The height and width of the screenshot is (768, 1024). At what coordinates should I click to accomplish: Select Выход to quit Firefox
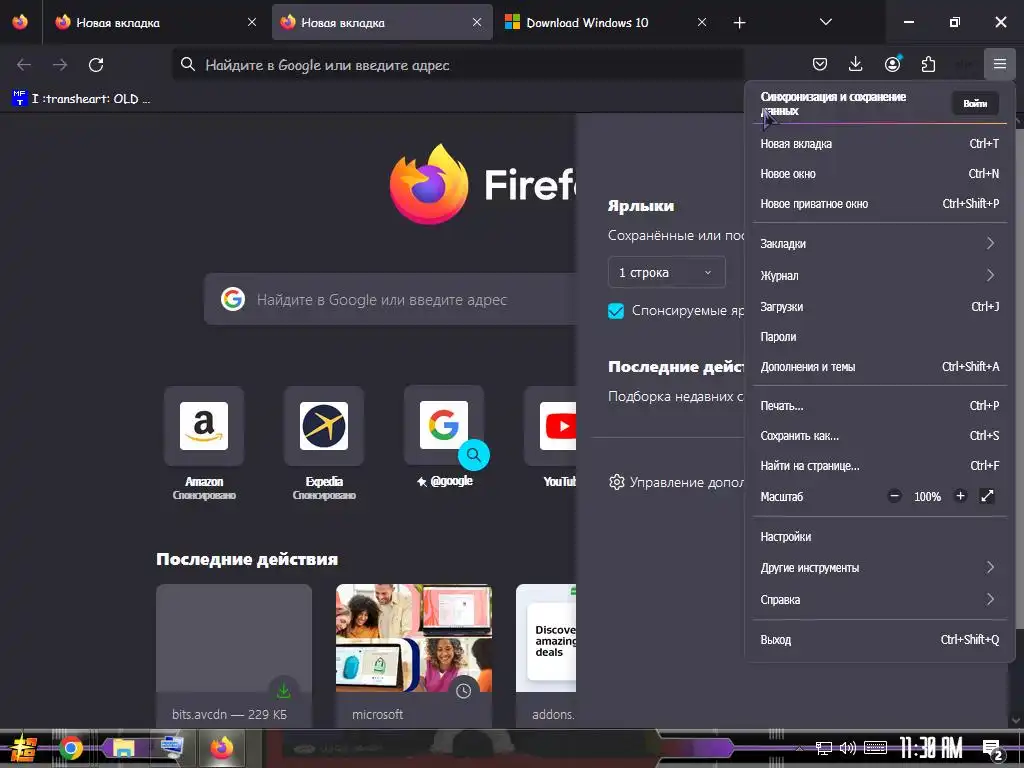[879, 639]
